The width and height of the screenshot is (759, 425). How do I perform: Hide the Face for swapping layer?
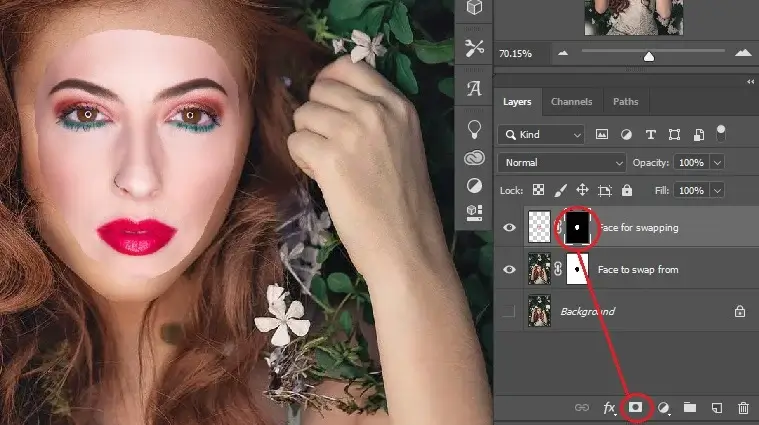[509, 227]
